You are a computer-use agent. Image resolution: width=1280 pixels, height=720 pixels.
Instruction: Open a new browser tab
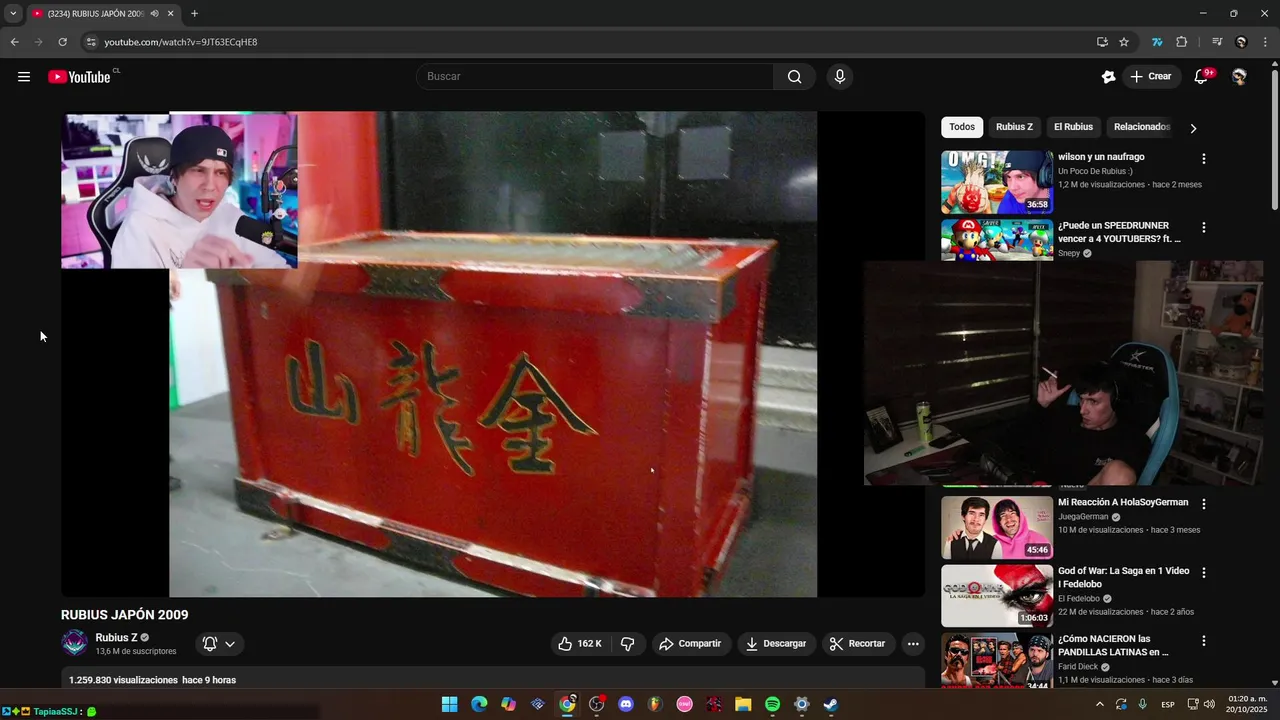tap(194, 14)
